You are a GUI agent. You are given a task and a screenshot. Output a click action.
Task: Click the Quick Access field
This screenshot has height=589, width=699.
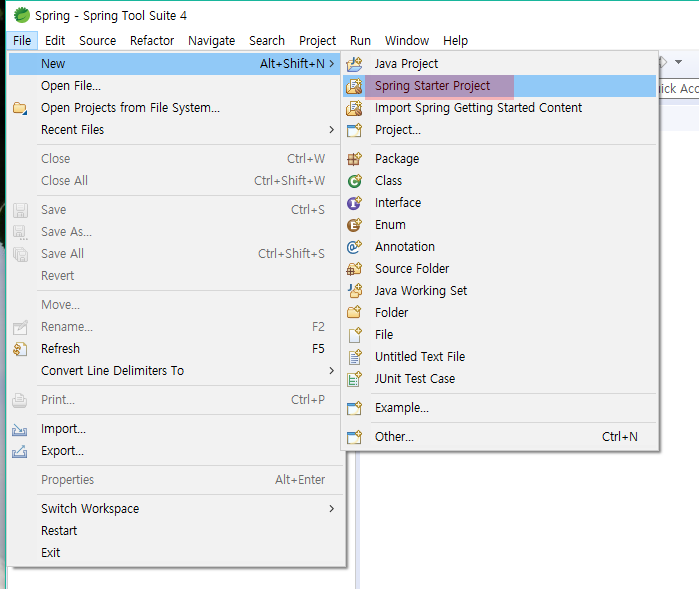click(678, 89)
